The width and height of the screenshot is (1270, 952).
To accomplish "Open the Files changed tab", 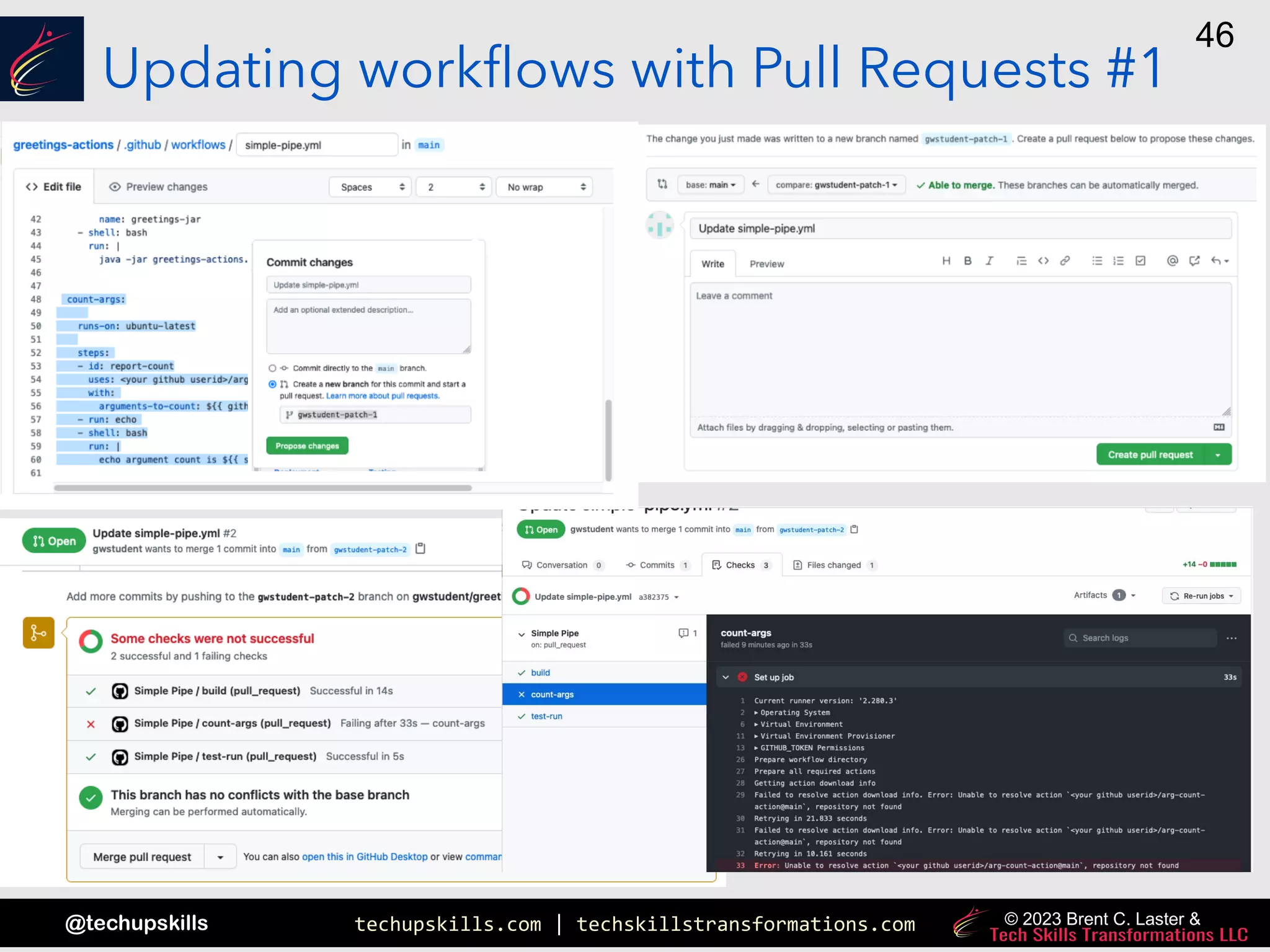I will [x=833, y=565].
